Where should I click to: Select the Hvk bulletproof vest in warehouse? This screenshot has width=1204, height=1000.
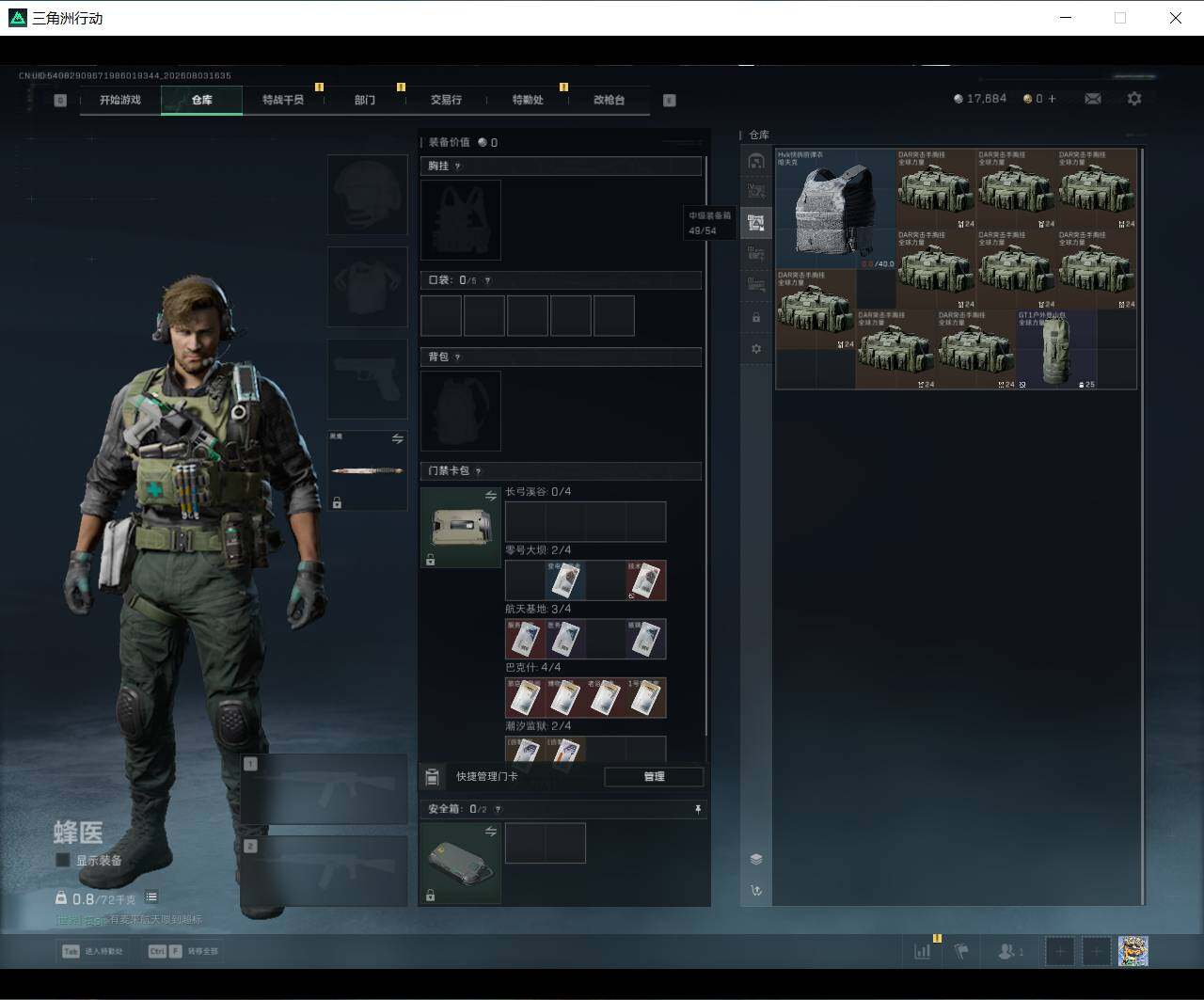(x=835, y=209)
